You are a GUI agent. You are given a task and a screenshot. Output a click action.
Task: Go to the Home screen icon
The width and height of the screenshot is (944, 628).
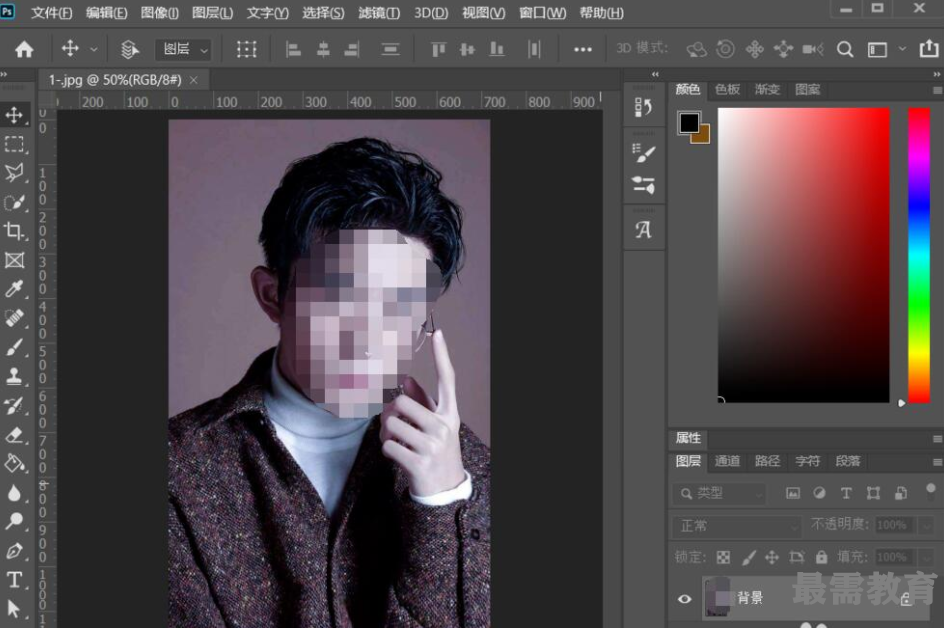(x=24, y=49)
